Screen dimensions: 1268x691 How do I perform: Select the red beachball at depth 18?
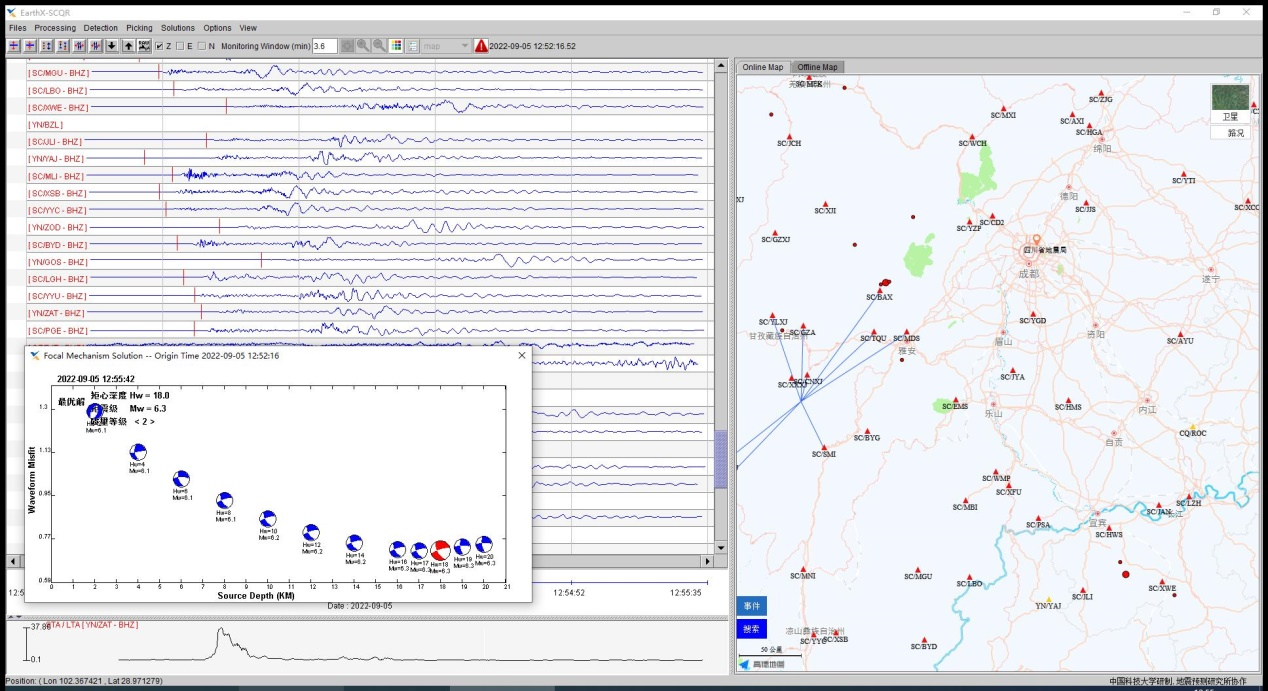coord(440,551)
